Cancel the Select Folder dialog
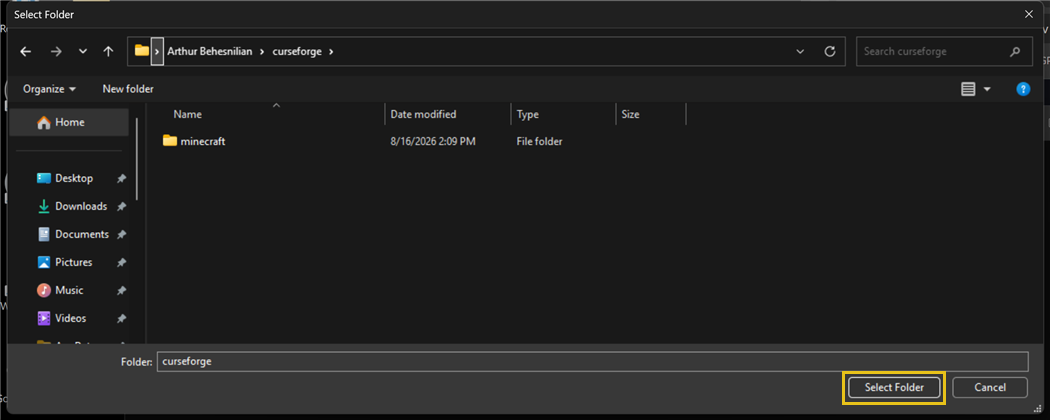 pos(990,387)
